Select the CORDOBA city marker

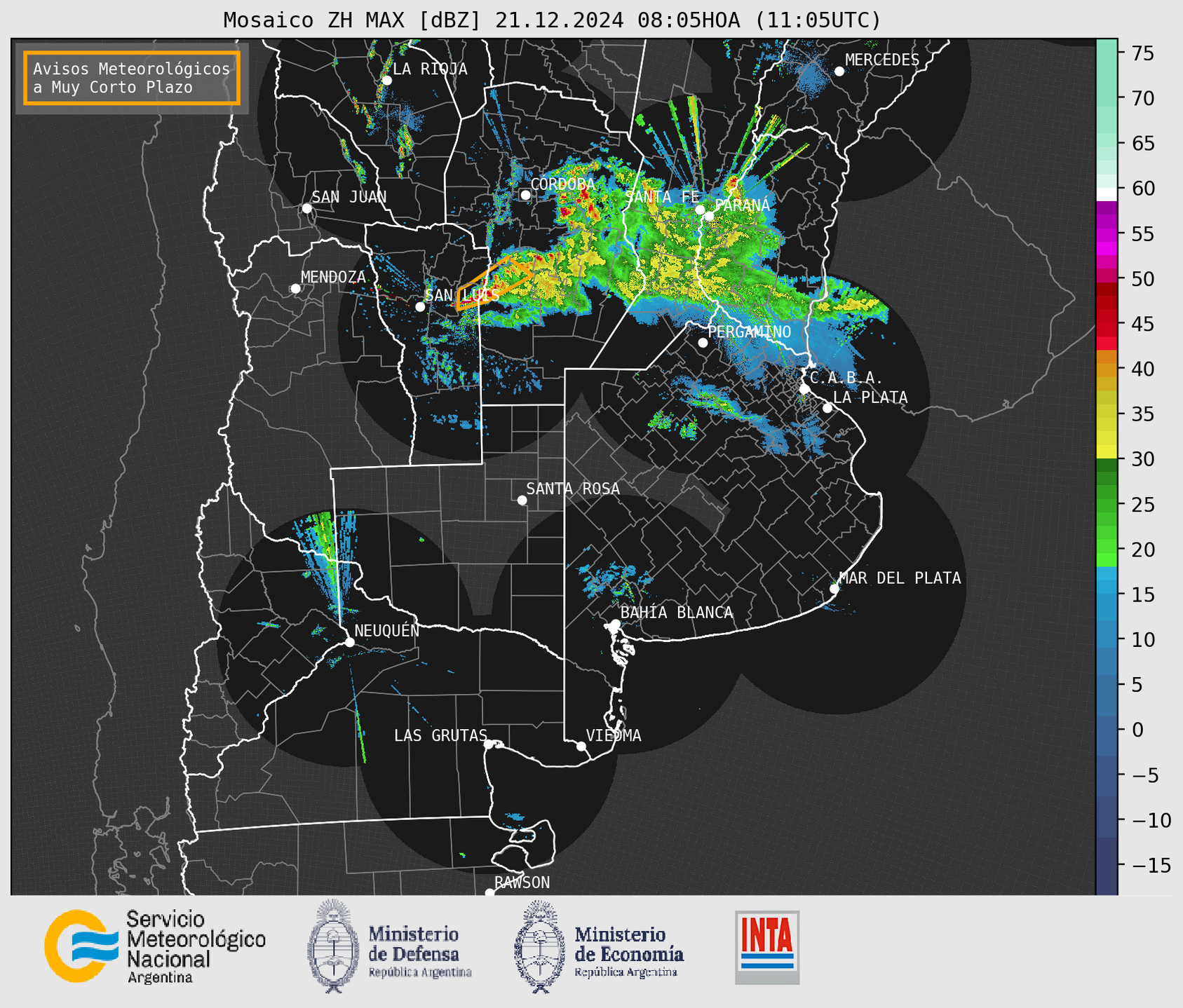[x=525, y=195]
